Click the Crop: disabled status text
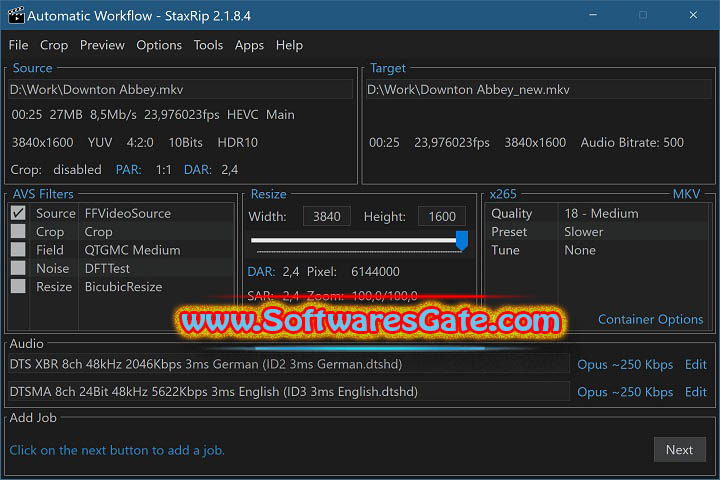Image resolution: width=720 pixels, height=480 pixels. pos(56,169)
